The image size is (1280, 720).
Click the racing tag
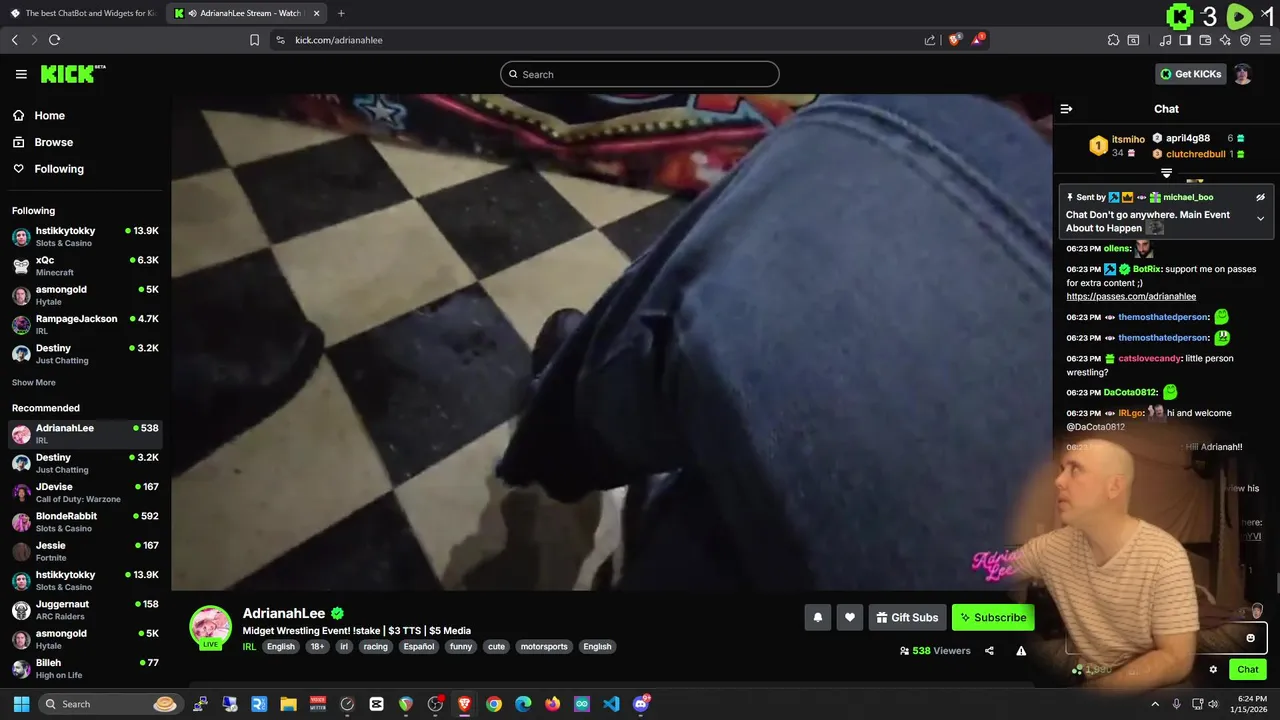pos(375,646)
